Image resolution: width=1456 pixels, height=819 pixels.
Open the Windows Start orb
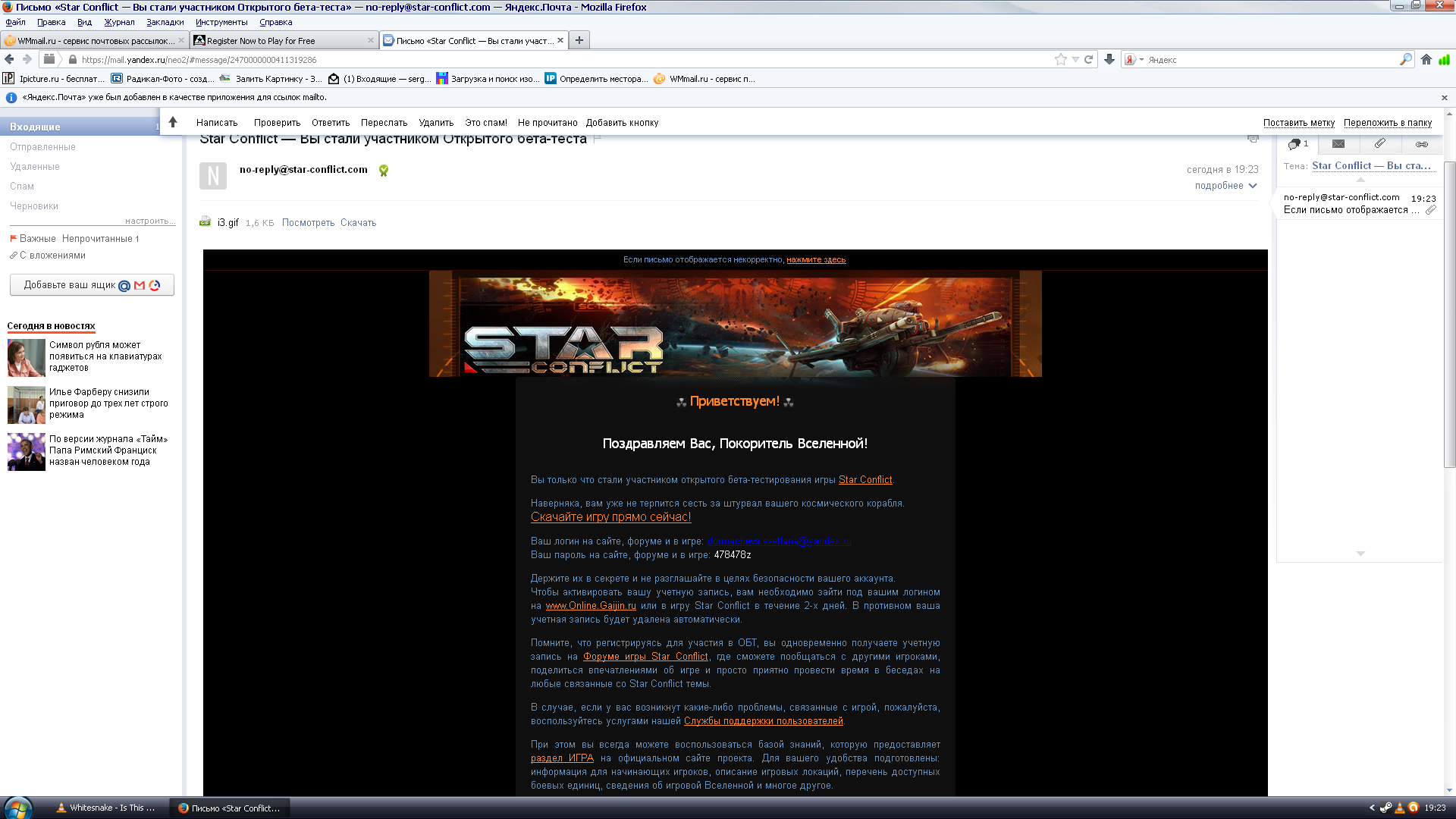(x=18, y=808)
